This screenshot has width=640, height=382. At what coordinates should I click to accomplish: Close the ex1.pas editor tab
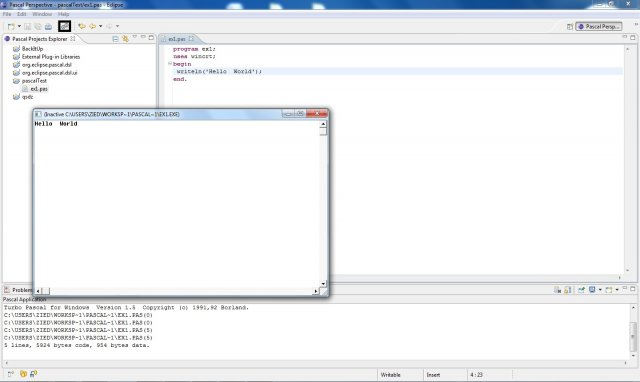point(191,38)
